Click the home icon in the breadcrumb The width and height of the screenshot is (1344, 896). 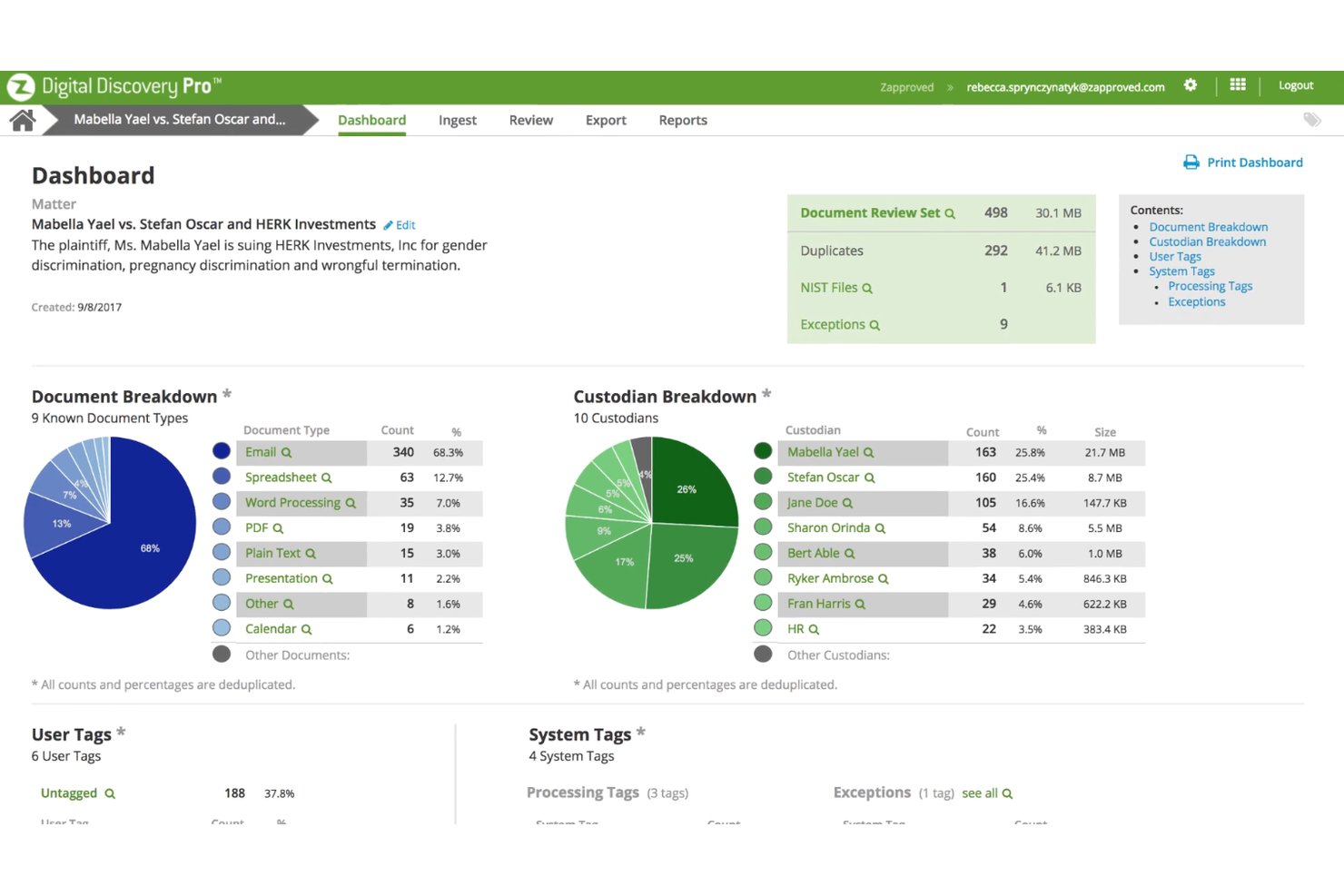click(23, 120)
